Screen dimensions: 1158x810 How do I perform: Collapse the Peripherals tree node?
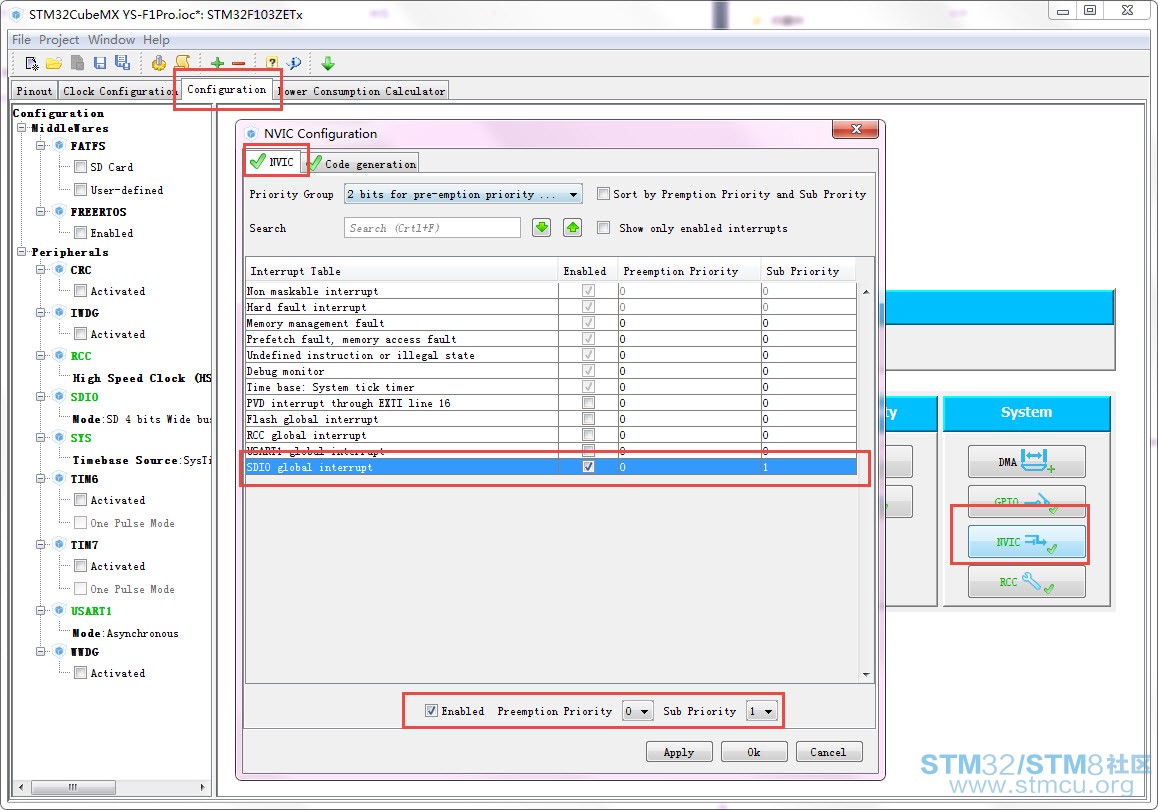point(21,252)
